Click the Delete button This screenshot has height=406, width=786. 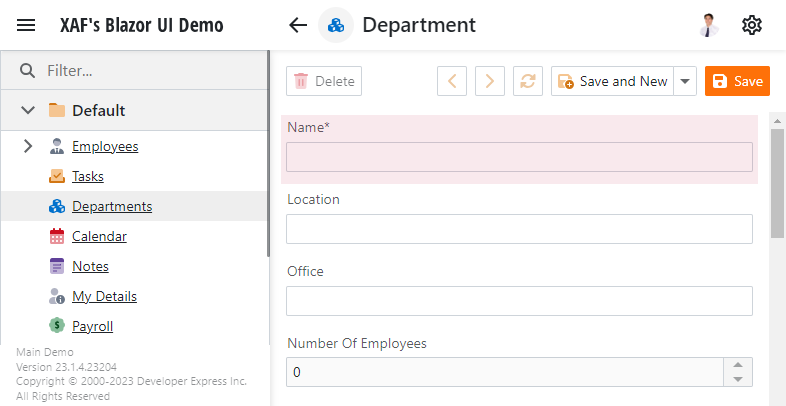pos(324,81)
